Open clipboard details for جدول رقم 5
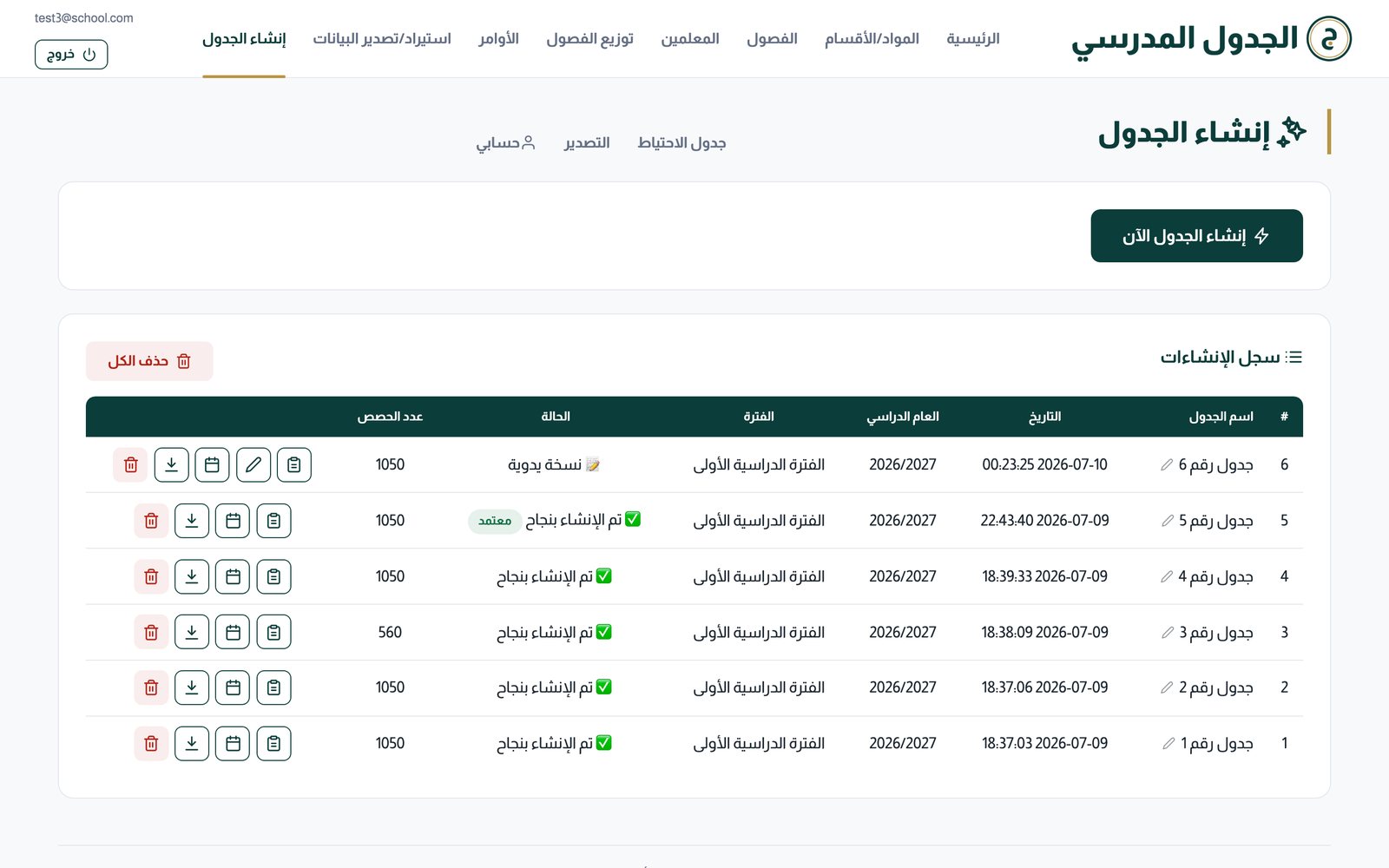This screenshot has width=1389, height=868. point(273,521)
